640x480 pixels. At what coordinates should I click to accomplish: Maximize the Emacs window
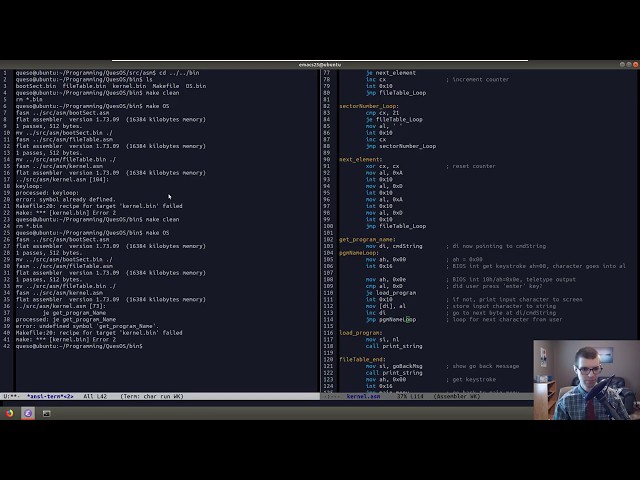click(629, 64)
